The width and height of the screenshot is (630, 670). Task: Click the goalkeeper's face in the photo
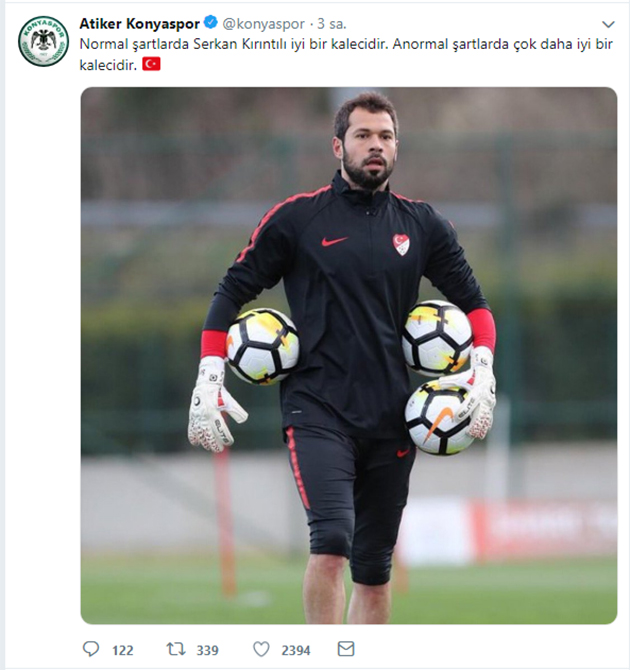[368, 145]
